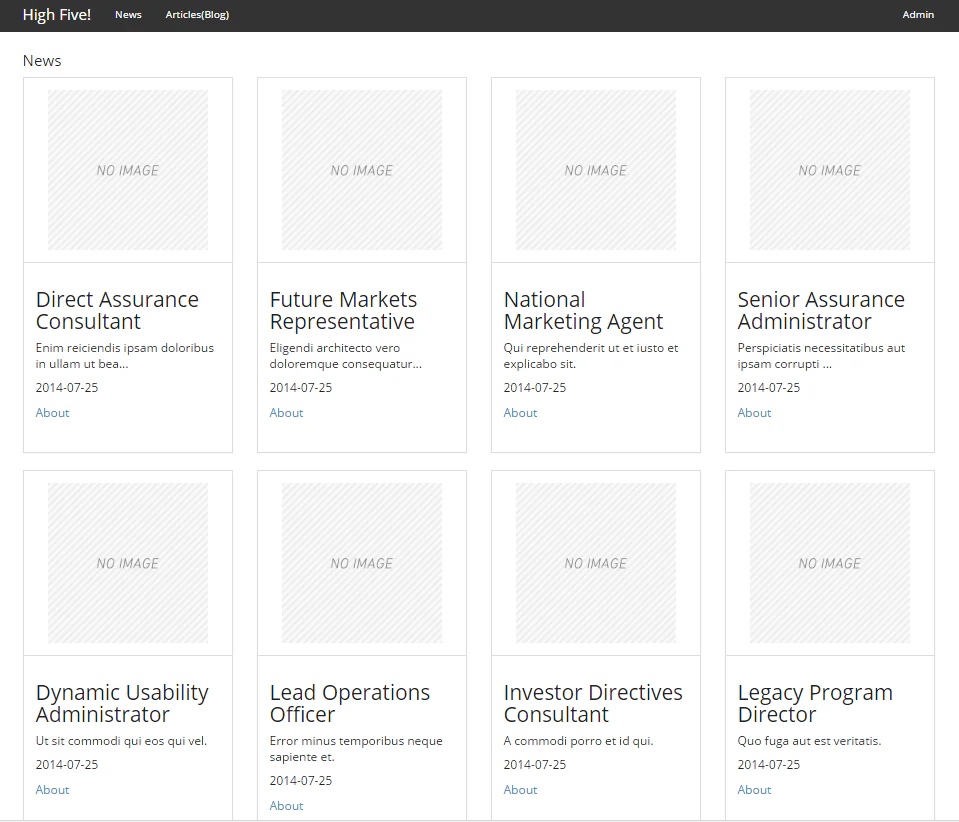Click the date under Direct Assurance Consultant
This screenshot has height=822, width=959.
click(x=67, y=388)
